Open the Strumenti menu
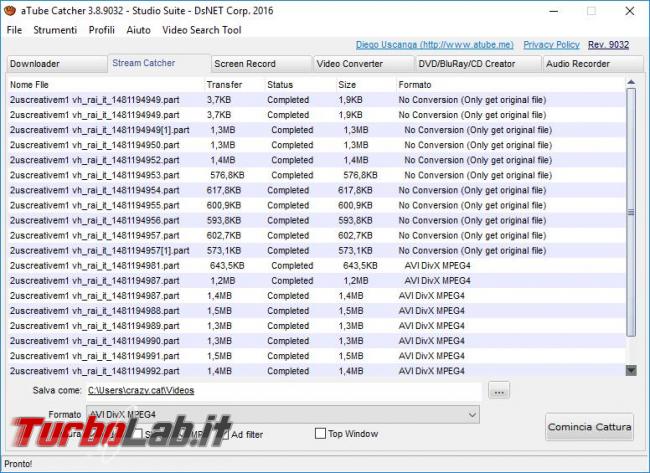 (x=55, y=30)
